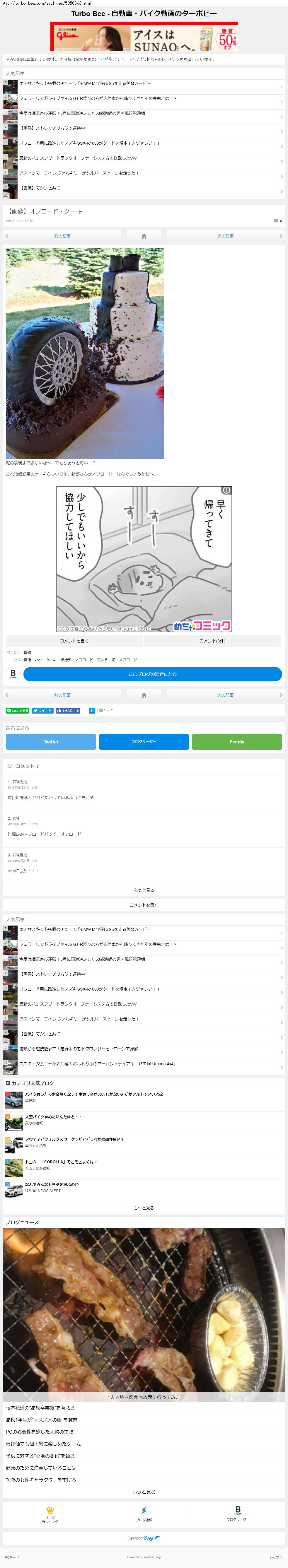This screenshot has width=288, height=1568.
Task: Open chevron of モトクロッサー drone article row
Action: click(x=281, y=1052)
